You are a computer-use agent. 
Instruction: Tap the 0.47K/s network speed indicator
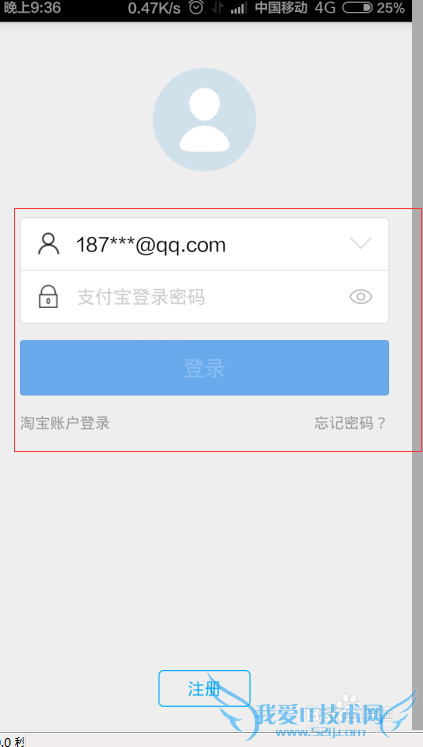point(154,8)
